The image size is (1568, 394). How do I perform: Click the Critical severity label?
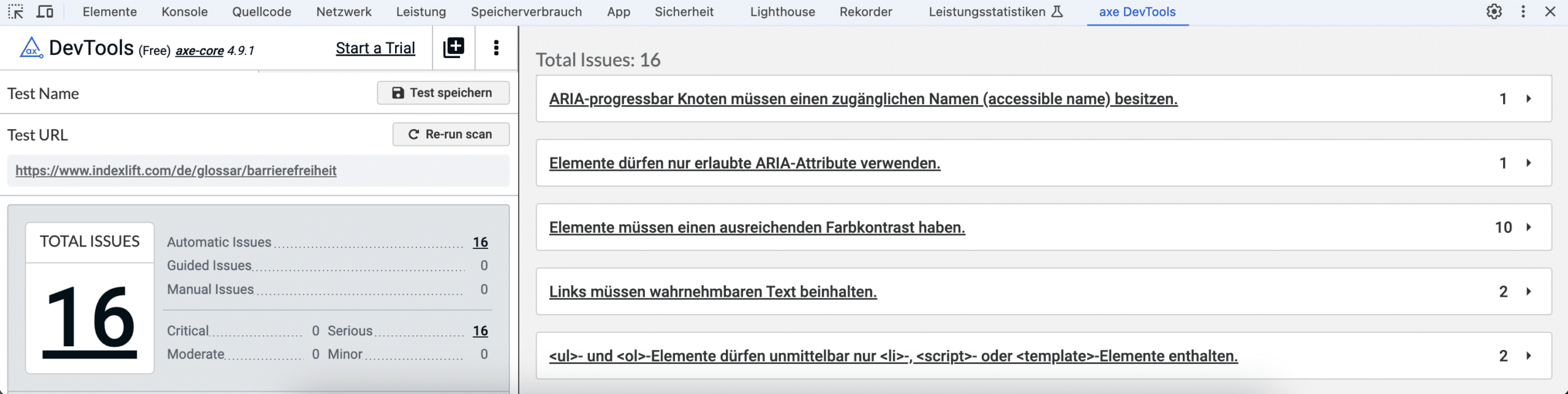click(x=187, y=331)
